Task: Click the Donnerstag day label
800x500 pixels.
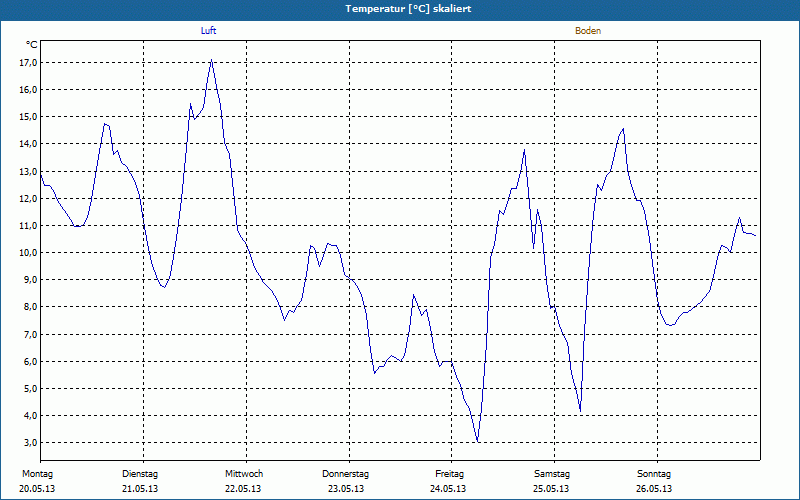Action: [345, 474]
